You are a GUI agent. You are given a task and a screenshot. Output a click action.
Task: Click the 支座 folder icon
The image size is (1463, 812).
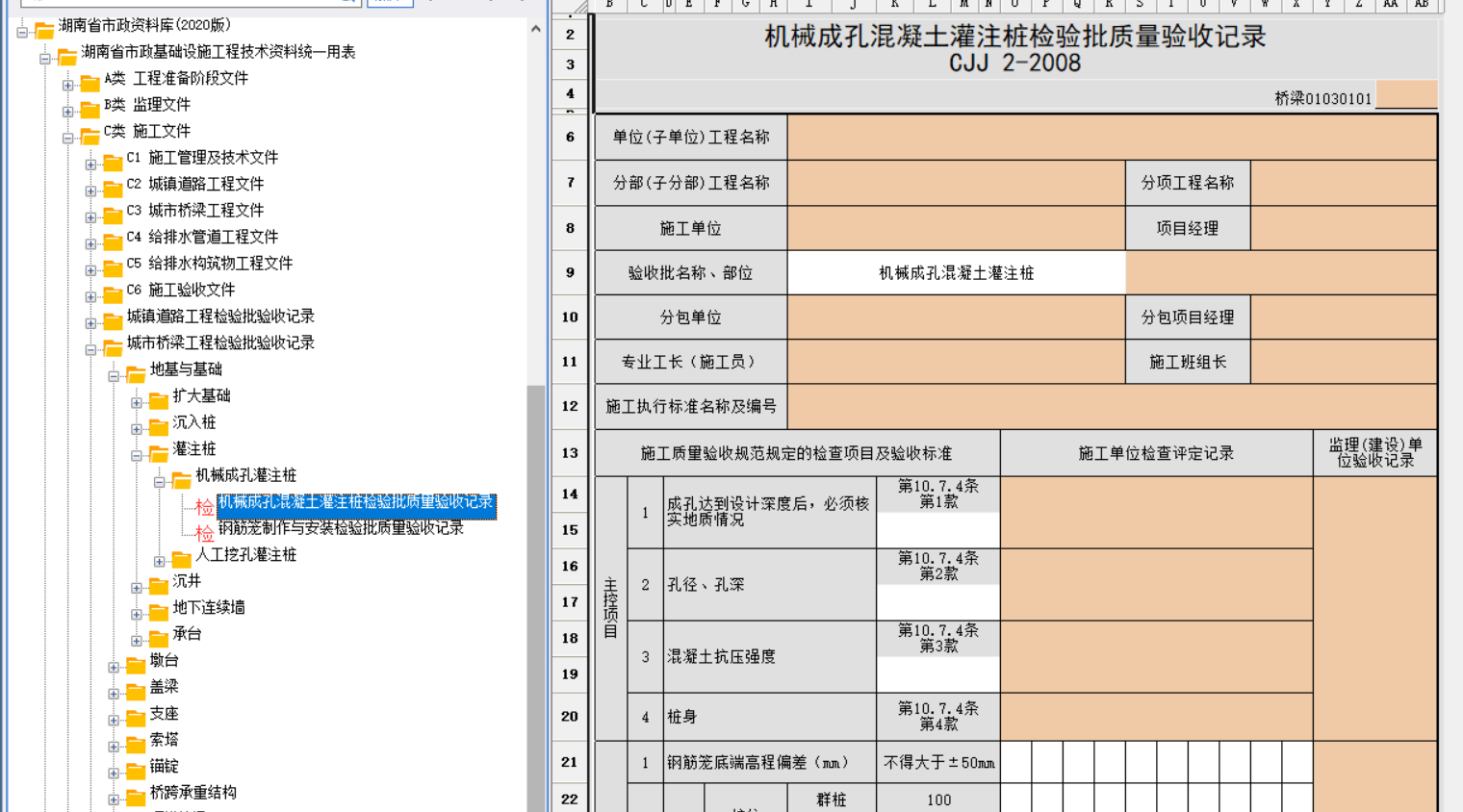(x=136, y=718)
